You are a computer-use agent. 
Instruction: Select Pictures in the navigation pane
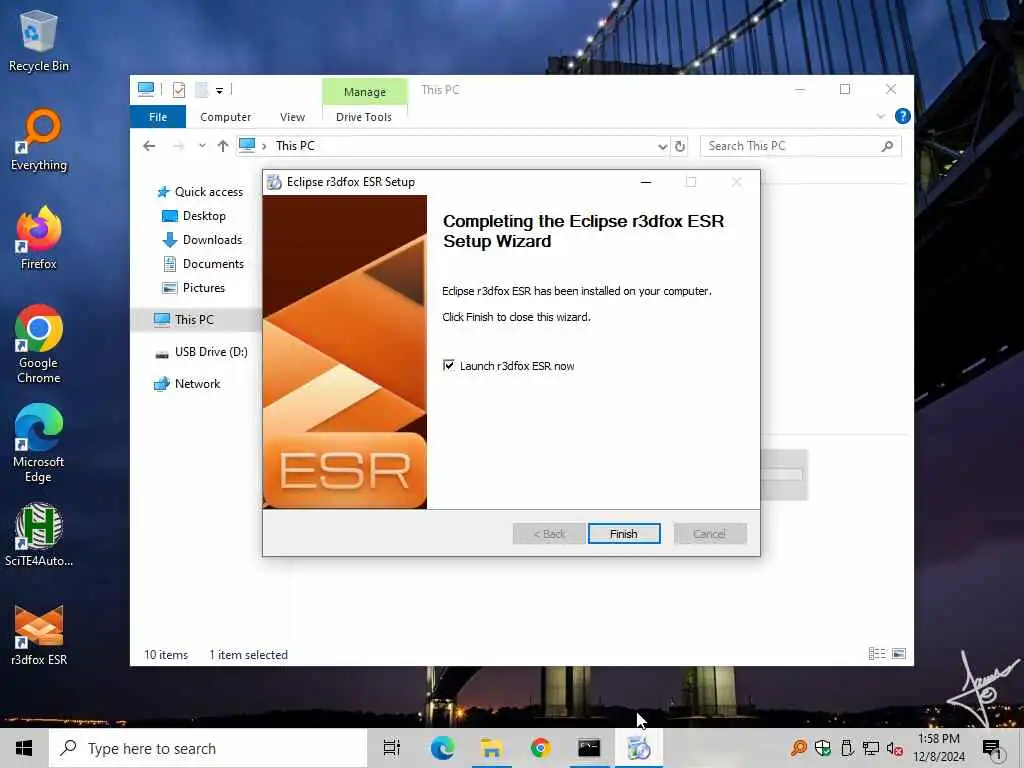click(193, 288)
